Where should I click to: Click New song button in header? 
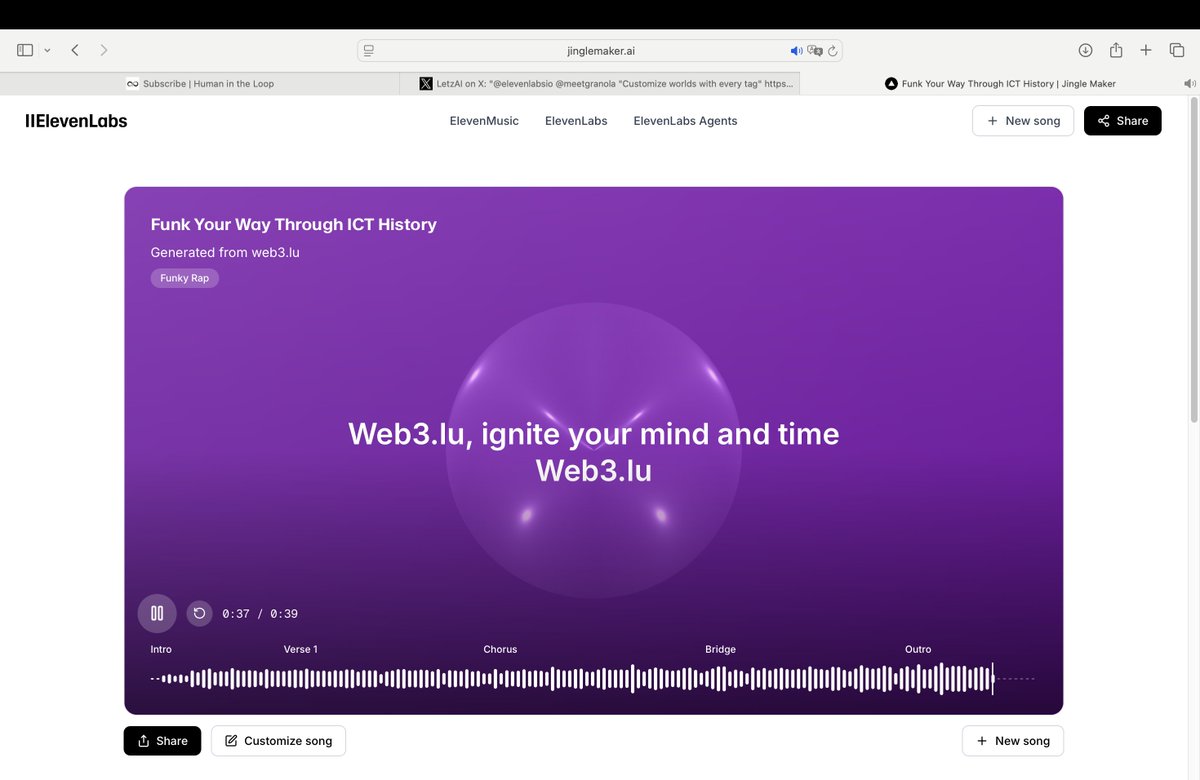point(1023,121)
